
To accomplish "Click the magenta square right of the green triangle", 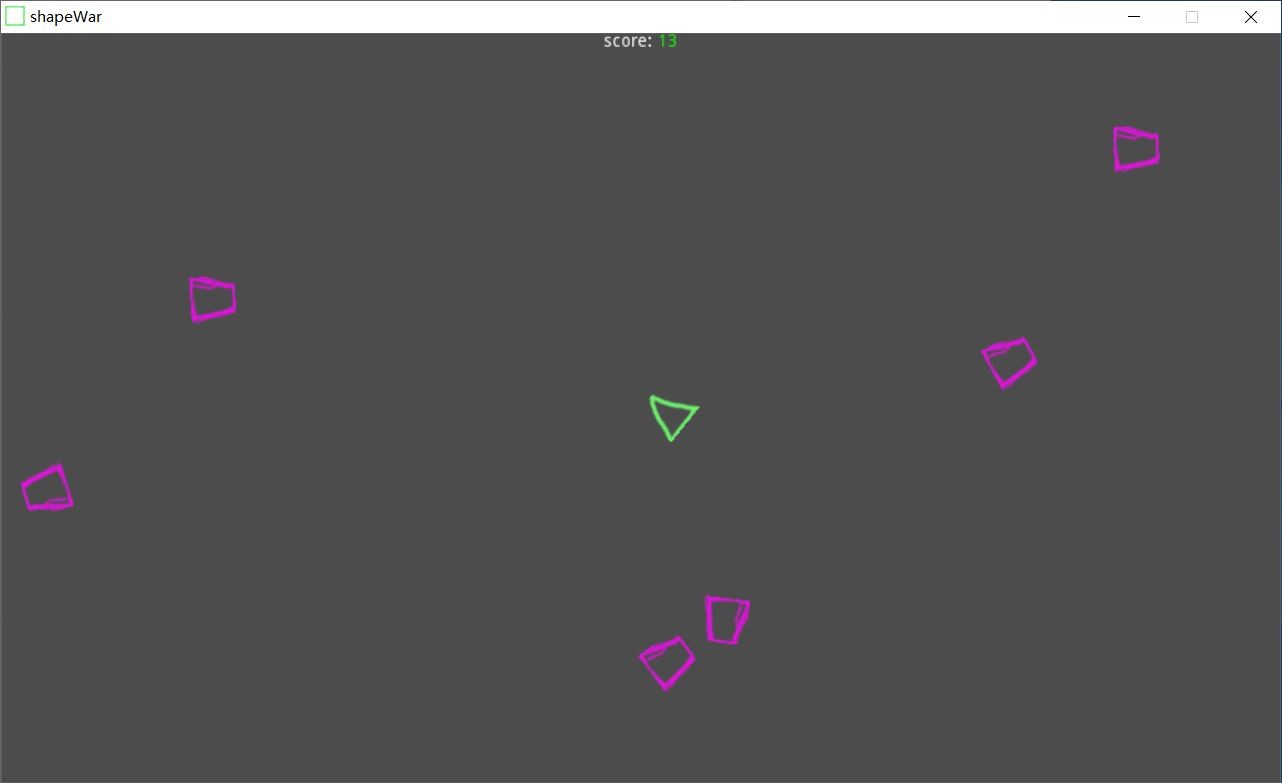I will click(1009, 362).
